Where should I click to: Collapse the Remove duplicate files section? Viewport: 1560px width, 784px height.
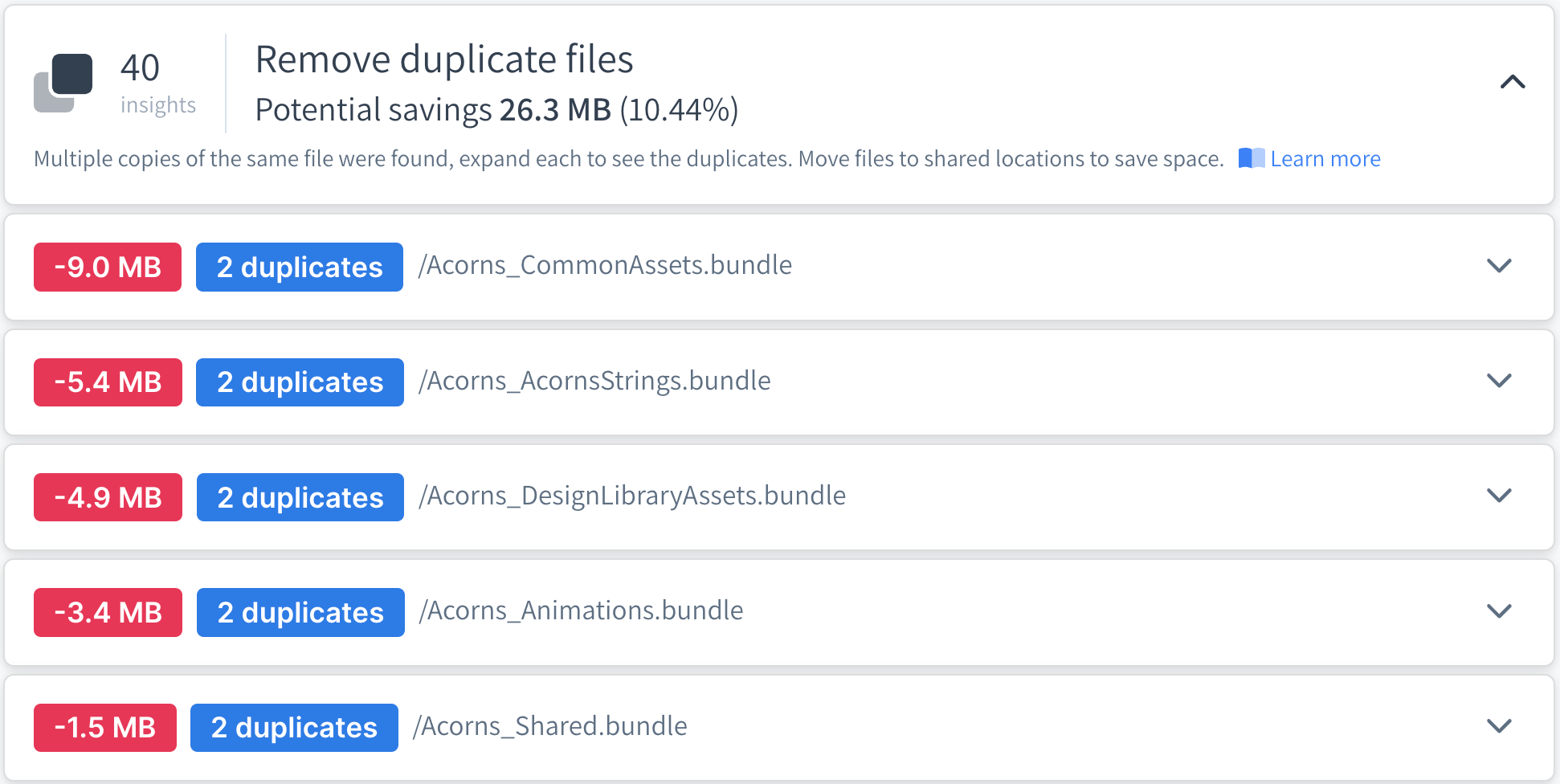click(1513, 83)
